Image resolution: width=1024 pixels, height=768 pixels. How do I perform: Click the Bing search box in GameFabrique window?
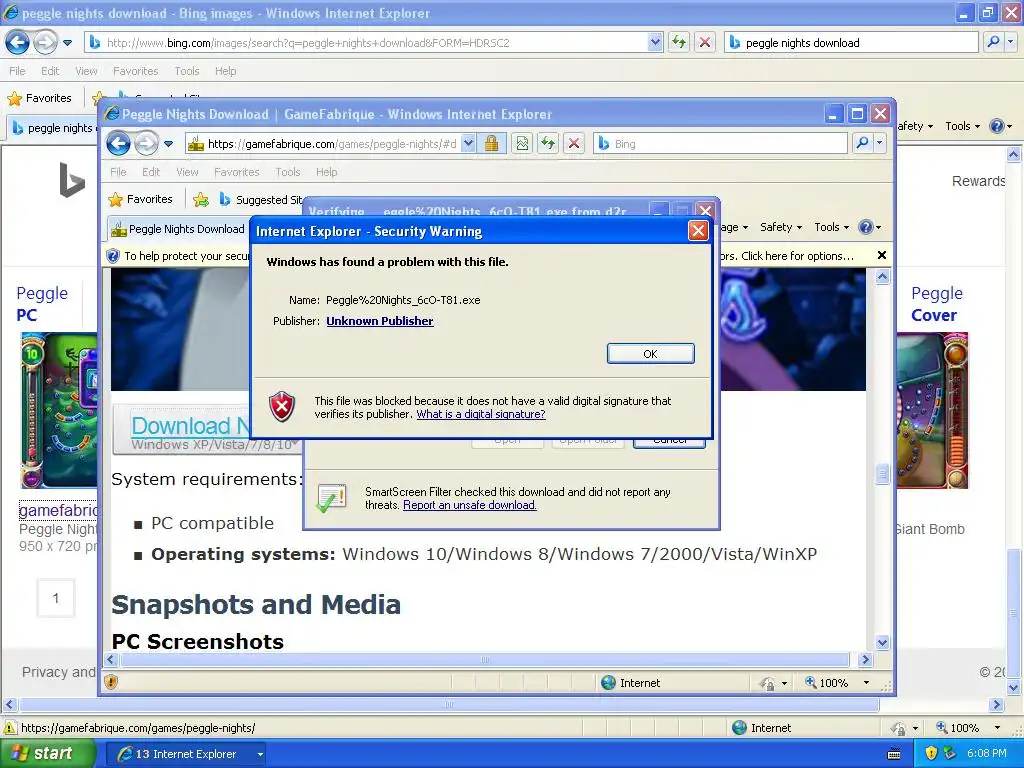721,144
